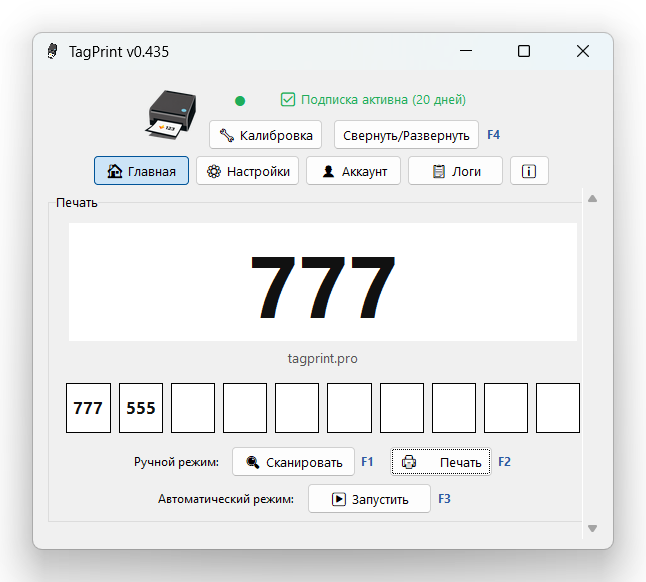The width and height of the screenshot is (646, 582).
Task: Click the large 777 preview area
Action: (x=323, y=282)
